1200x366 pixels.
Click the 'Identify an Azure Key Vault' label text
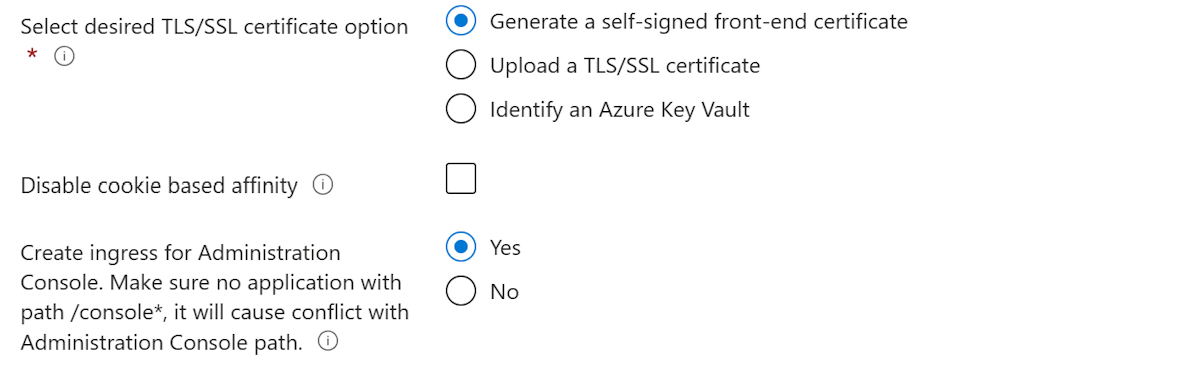click(620, 109)
